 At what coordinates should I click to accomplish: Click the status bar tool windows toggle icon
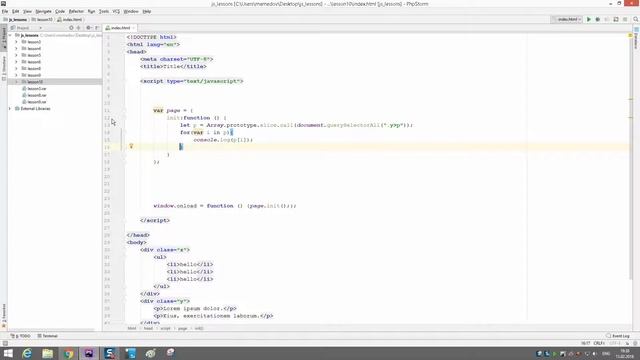click(5, 343)
